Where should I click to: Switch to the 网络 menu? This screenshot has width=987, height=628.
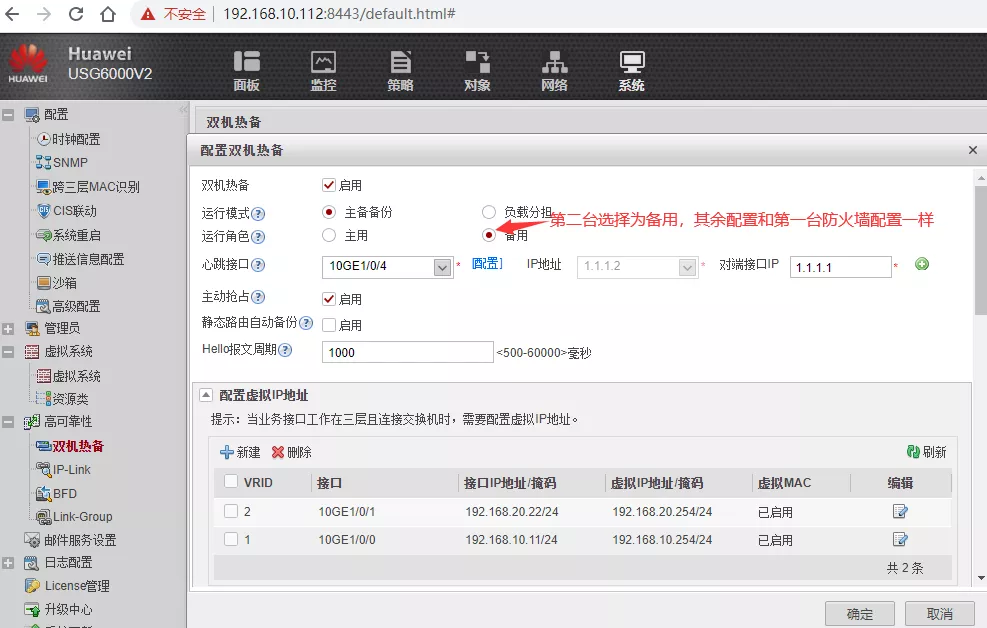[x=554, y=69]
